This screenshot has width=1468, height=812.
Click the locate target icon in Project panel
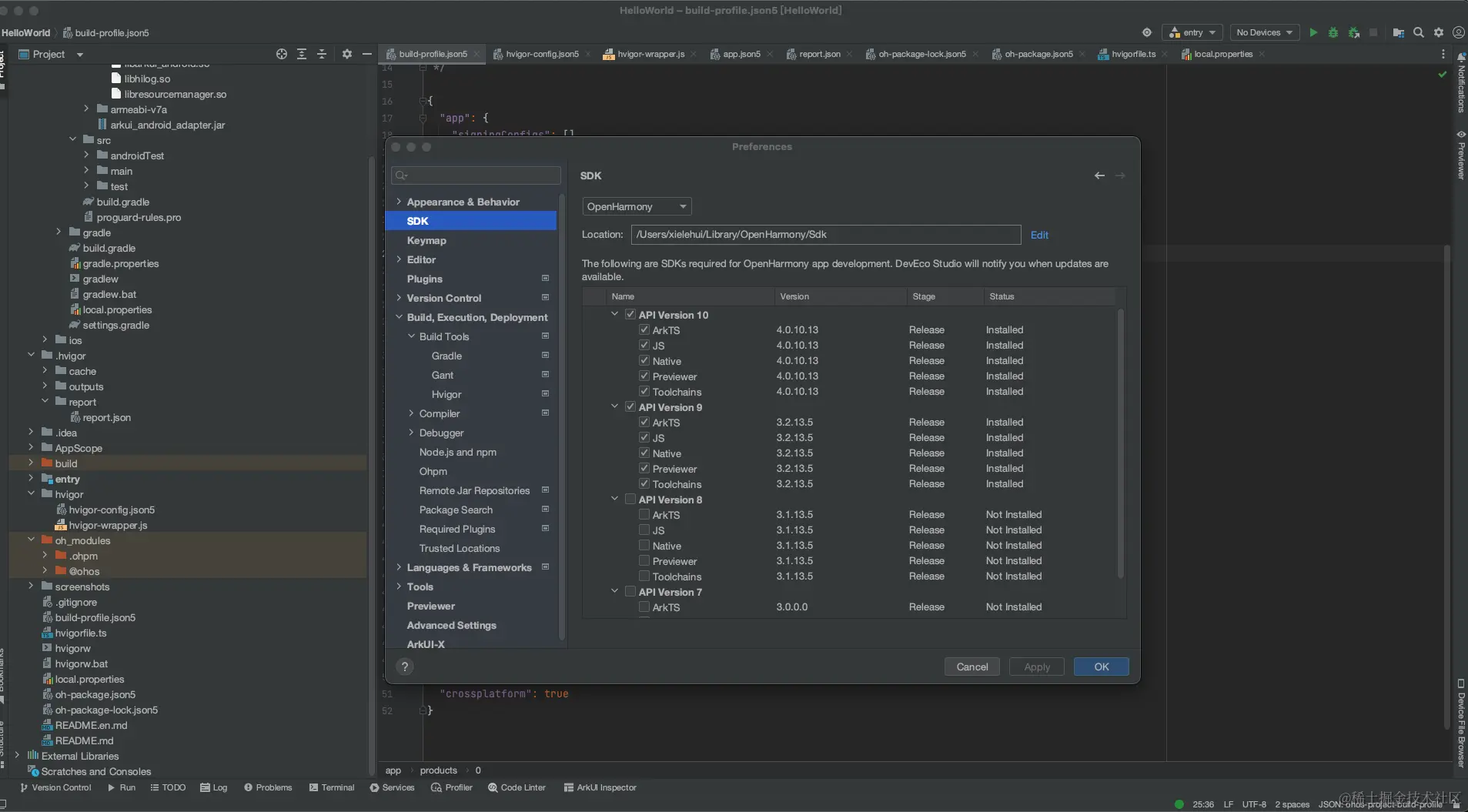282,54
